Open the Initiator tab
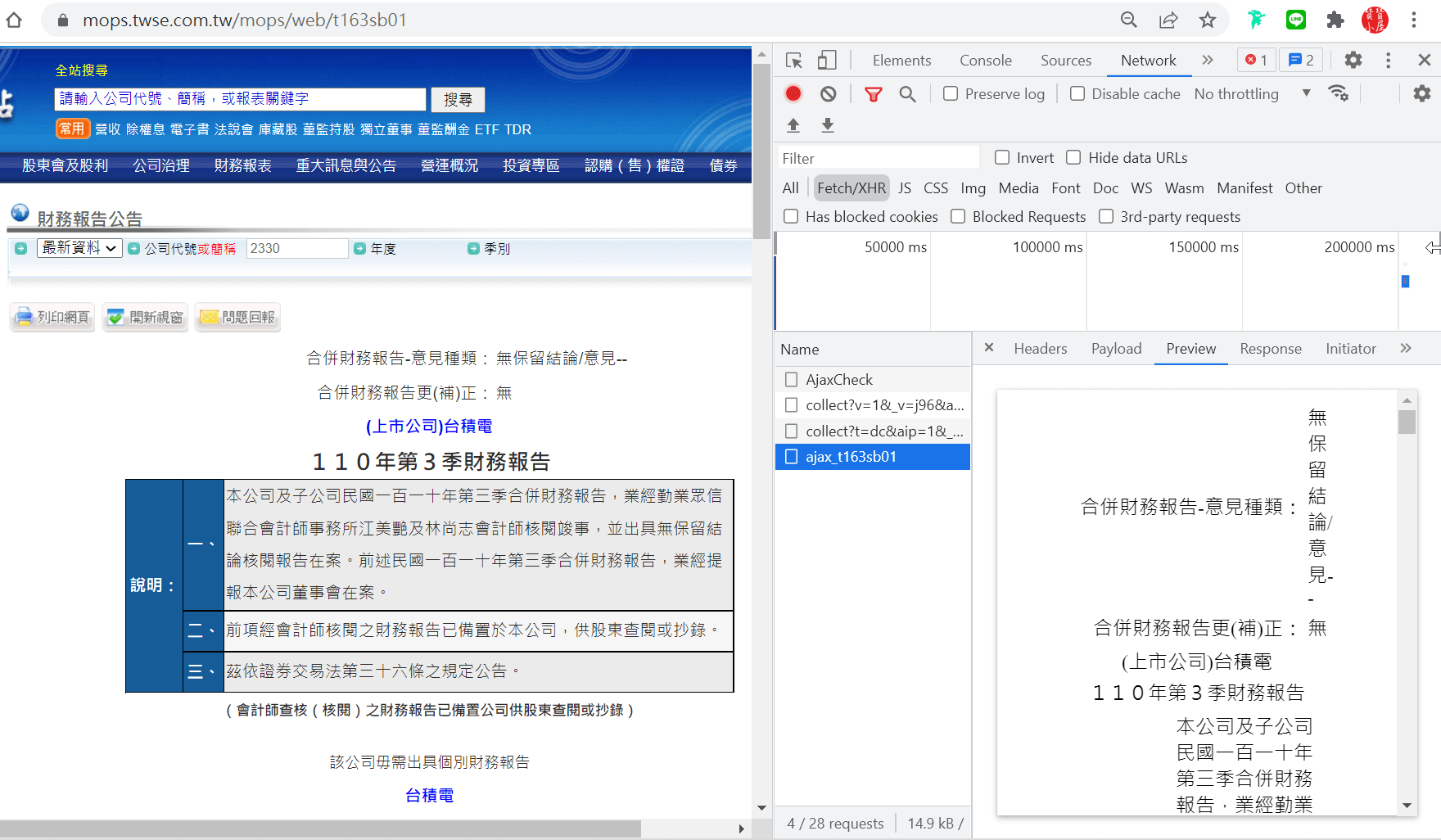 coord(1351,349)
